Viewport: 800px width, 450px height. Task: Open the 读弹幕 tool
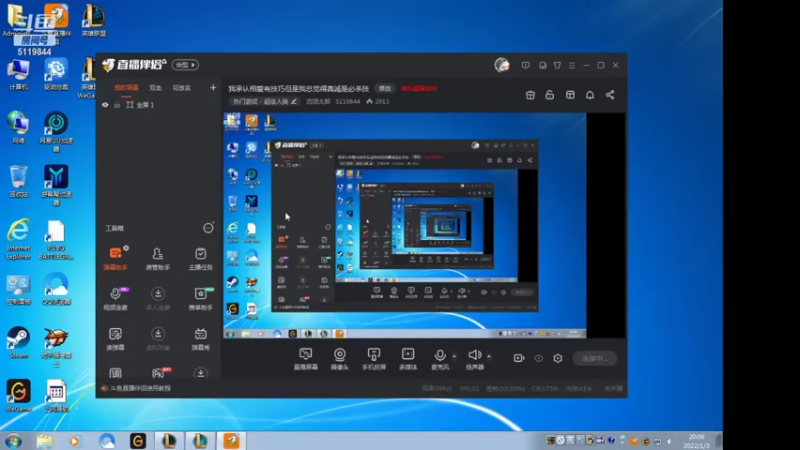[x=116, y=338]
